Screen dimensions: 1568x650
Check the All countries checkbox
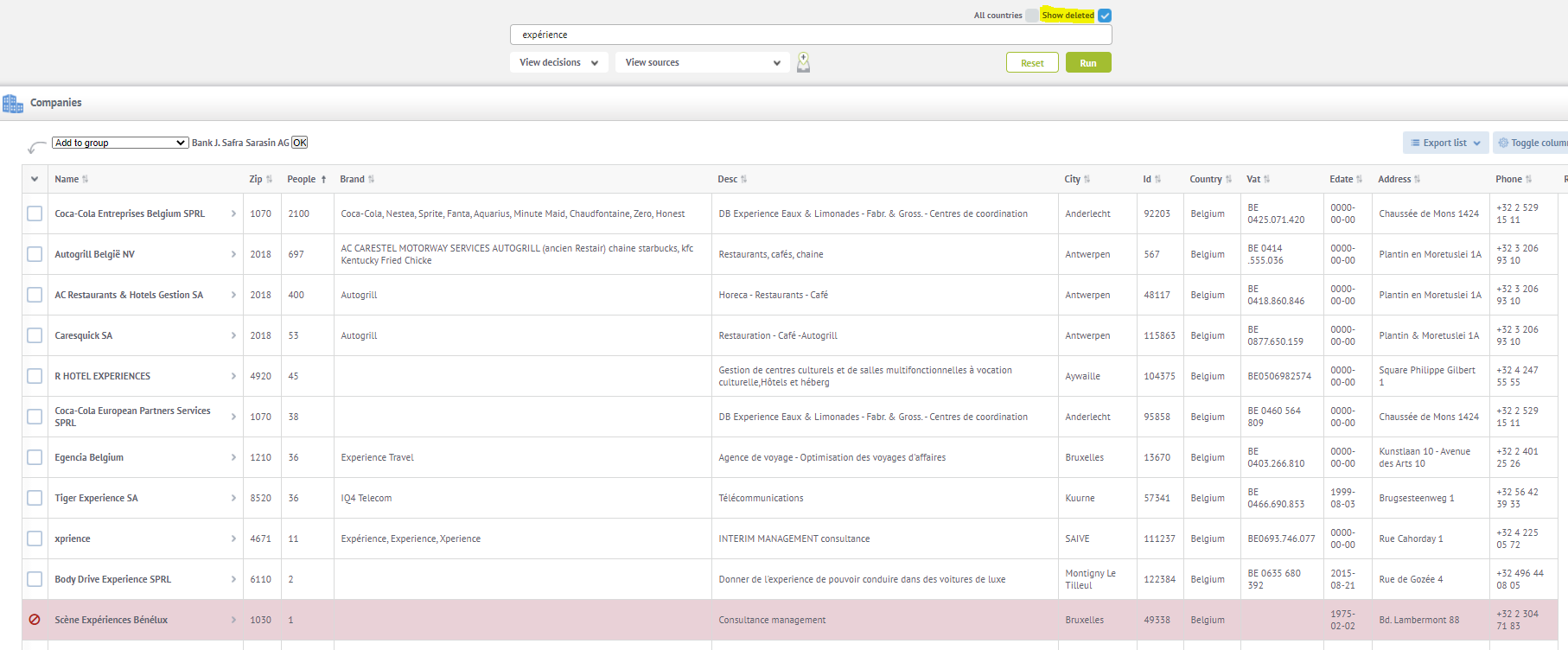(x=1032, y=16)
